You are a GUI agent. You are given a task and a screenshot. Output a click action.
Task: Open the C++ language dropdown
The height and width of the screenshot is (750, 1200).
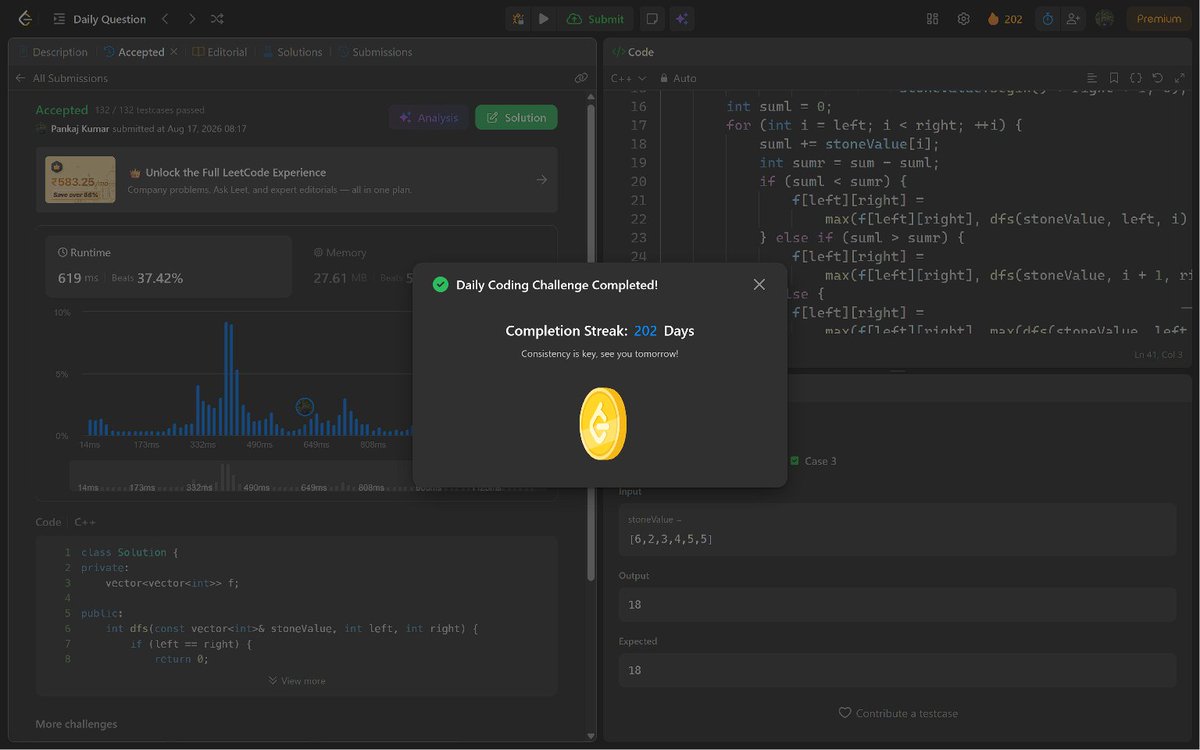[628, 78]
